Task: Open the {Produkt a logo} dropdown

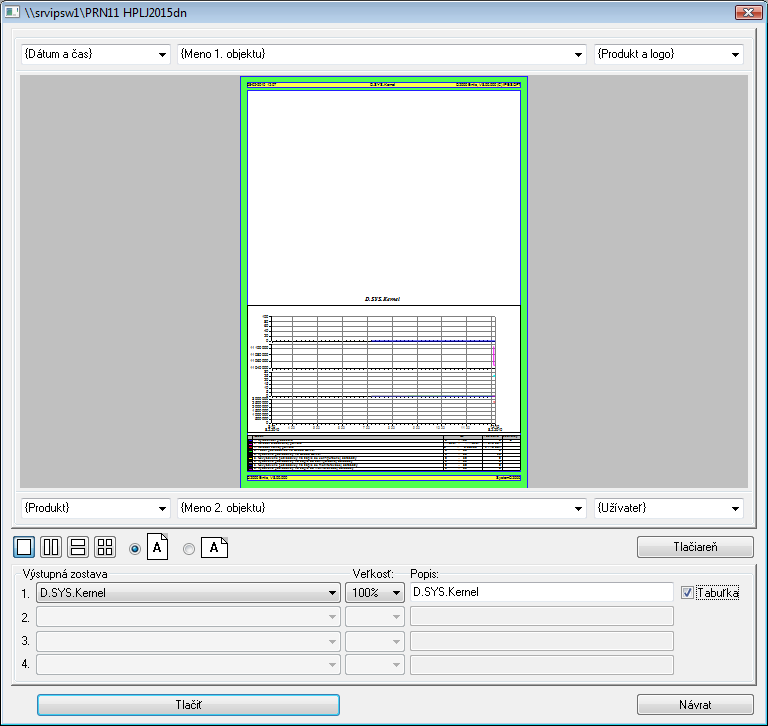Action: click(669, 54)
